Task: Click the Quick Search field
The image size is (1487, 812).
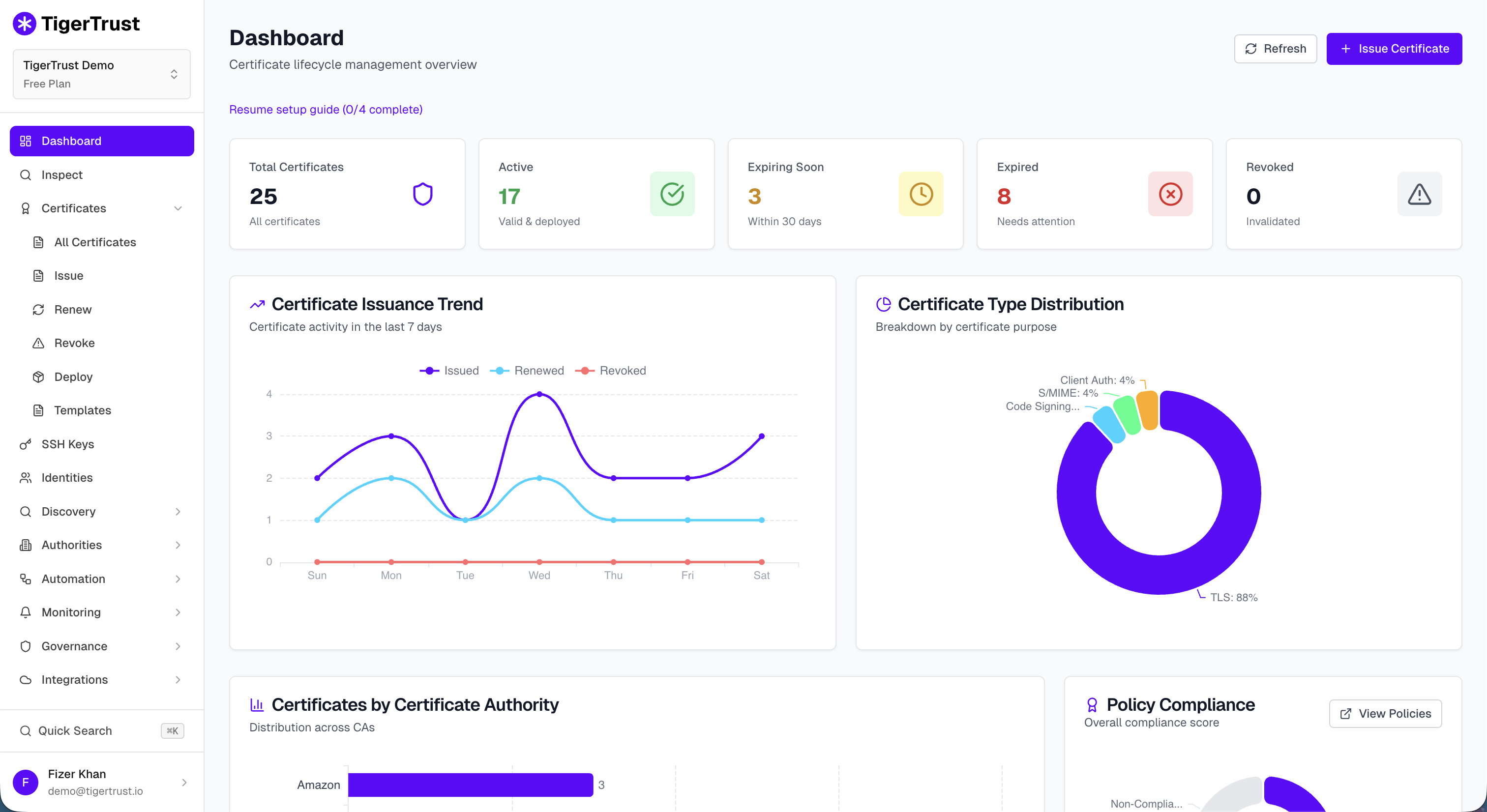Action: tap(102, 730)
